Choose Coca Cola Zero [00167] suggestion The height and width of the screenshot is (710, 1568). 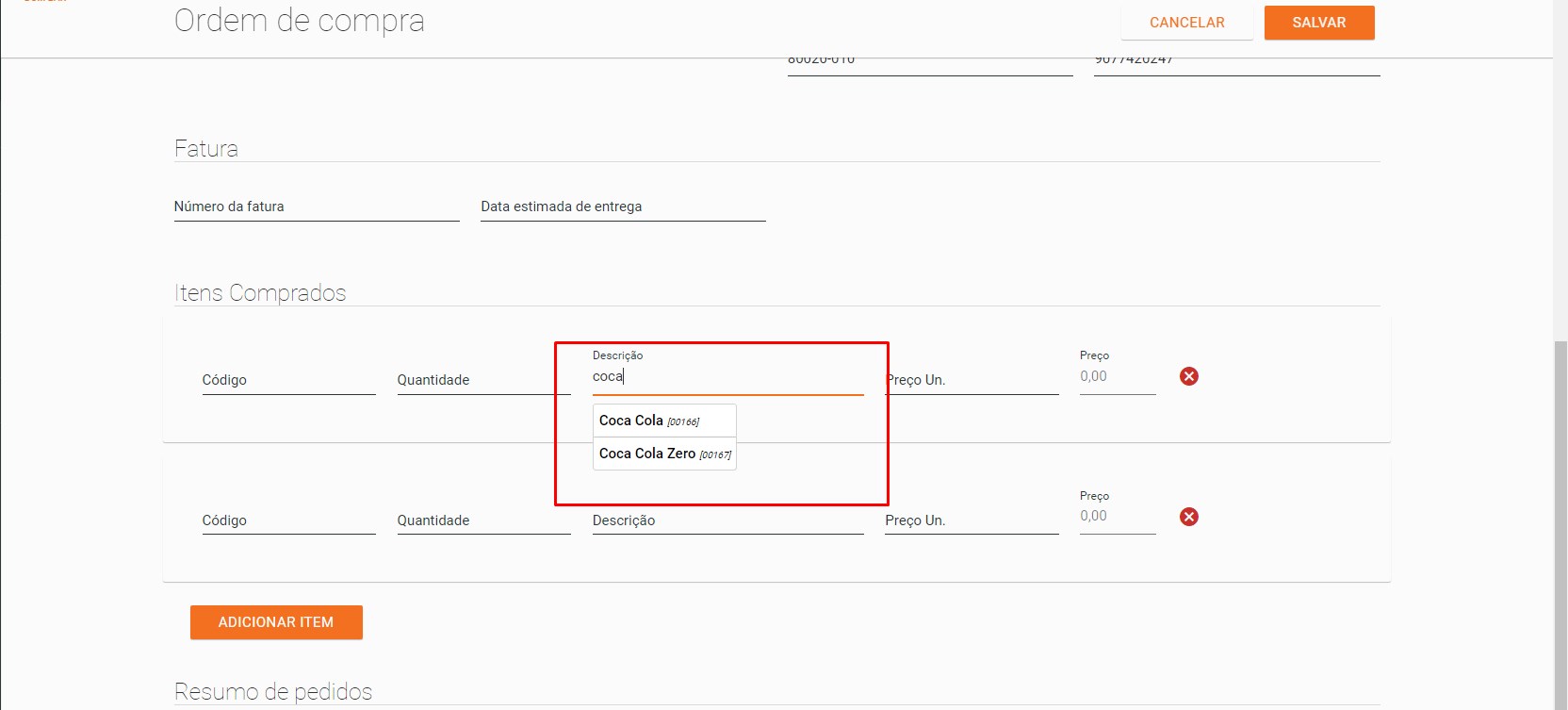pos(664,454)
